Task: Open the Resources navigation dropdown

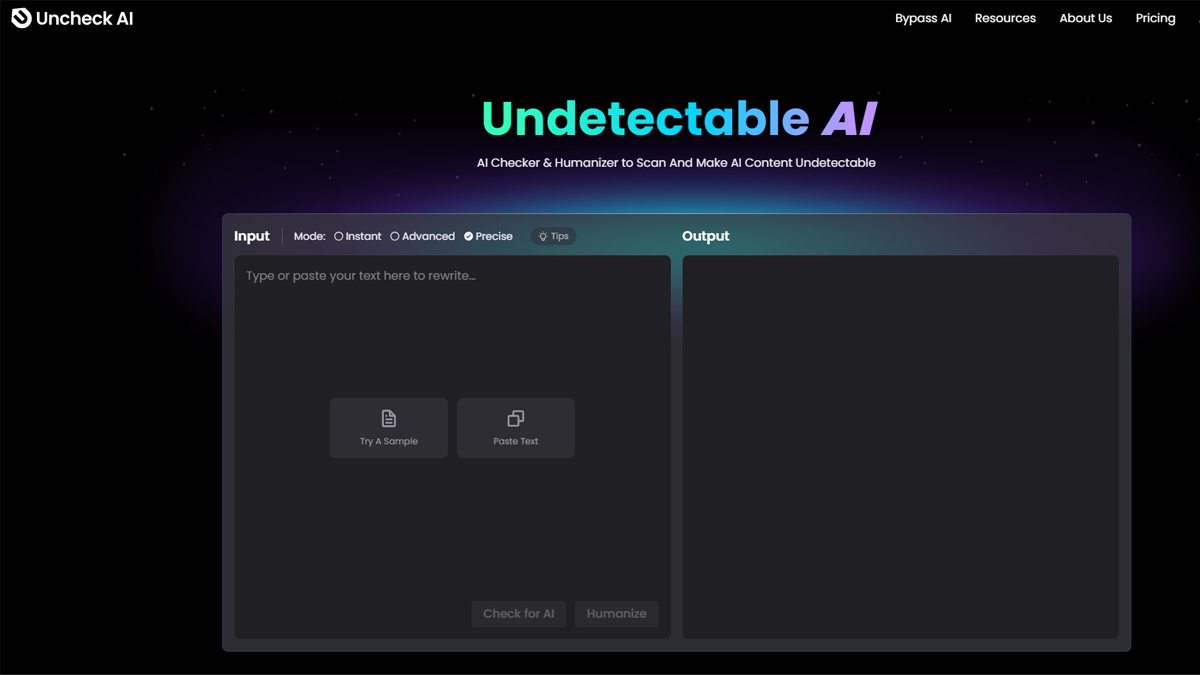Action: (x=1005, y=18)
